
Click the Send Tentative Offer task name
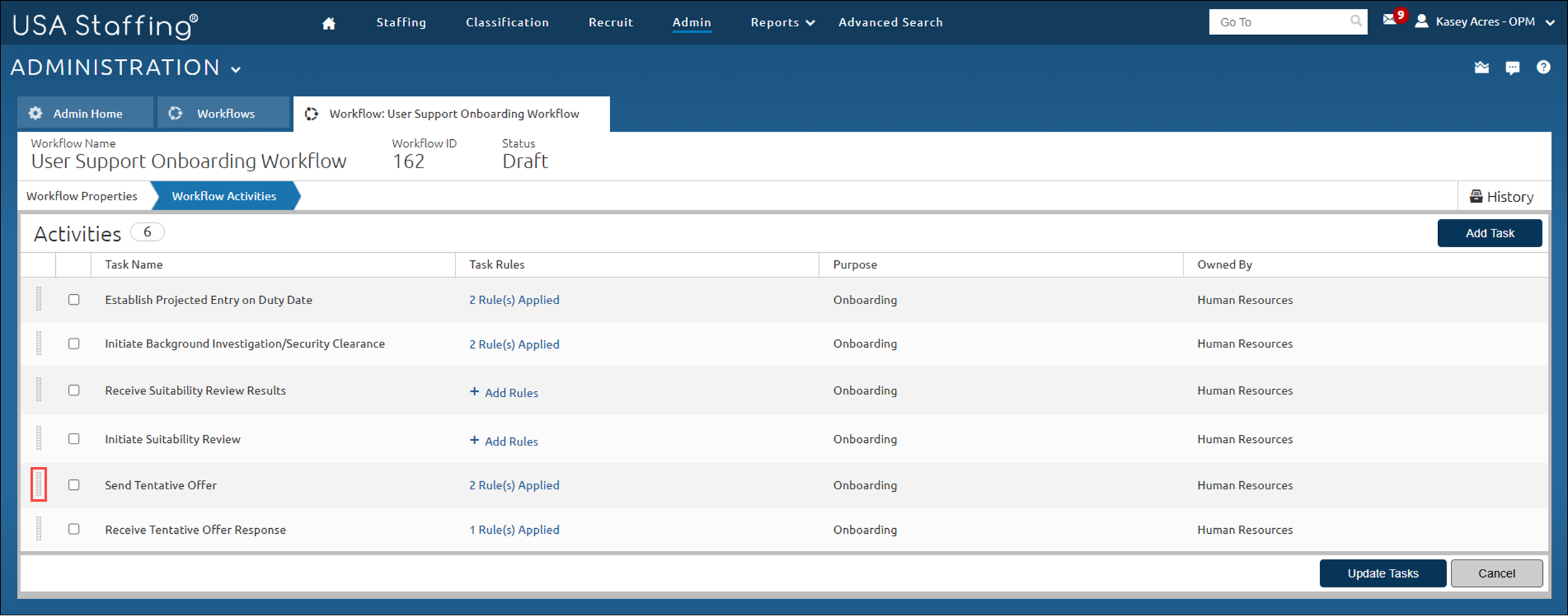click(161, 485)
